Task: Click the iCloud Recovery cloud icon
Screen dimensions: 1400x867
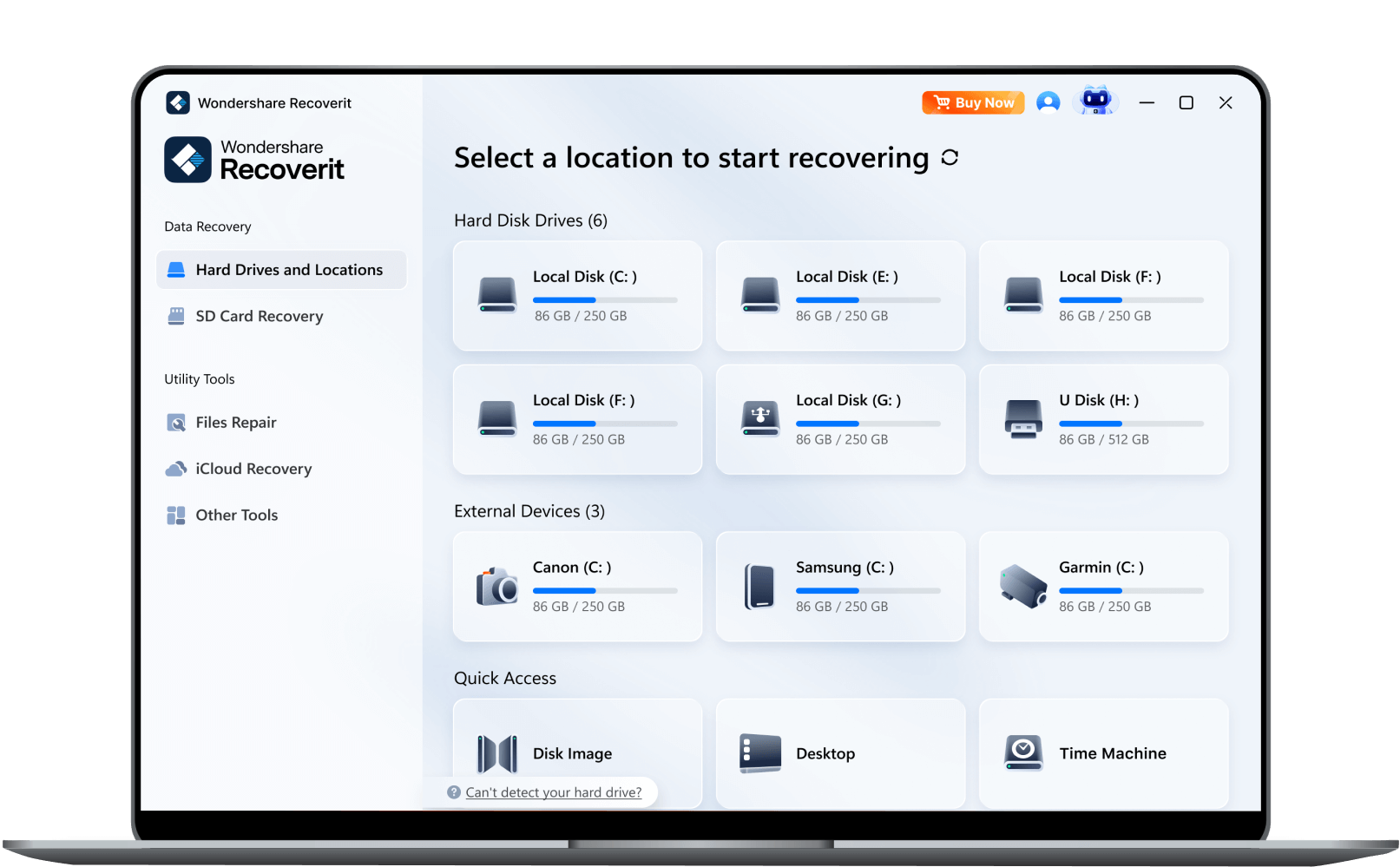Action: coord(176,469)
